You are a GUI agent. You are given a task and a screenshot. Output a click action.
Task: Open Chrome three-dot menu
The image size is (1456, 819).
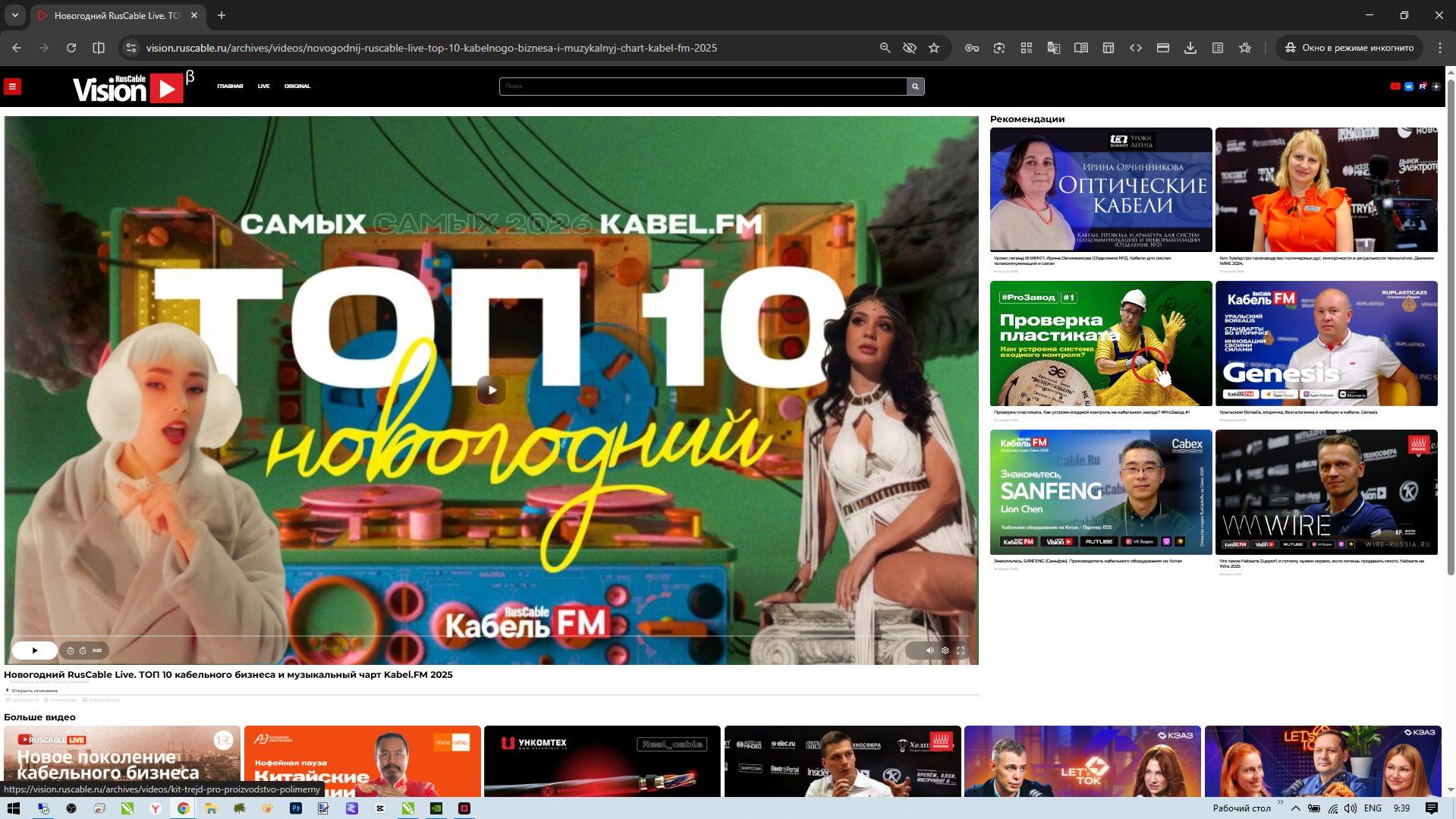[x=1439, y=48]
